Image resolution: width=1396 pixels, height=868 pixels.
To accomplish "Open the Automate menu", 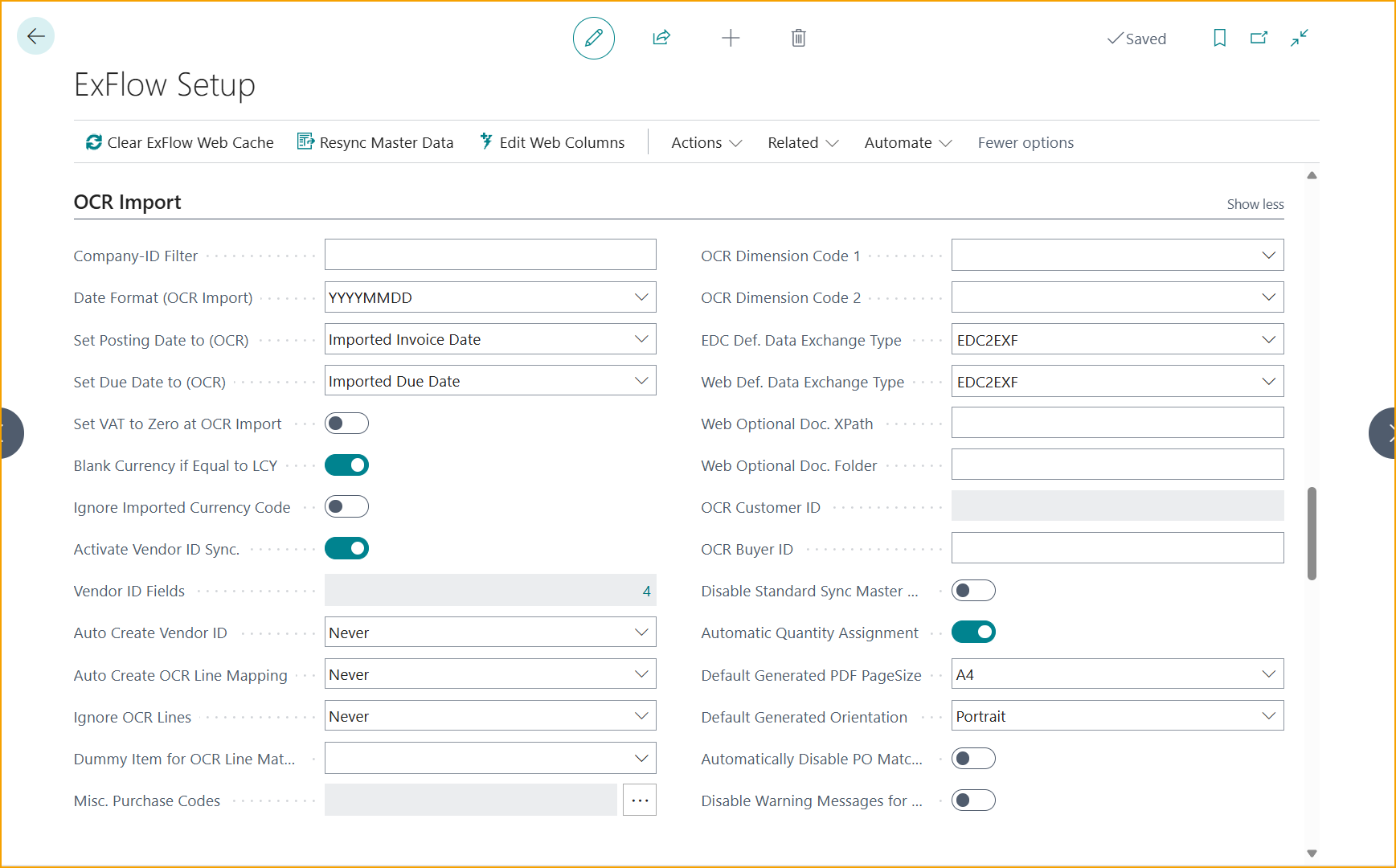I will (908, 142).
